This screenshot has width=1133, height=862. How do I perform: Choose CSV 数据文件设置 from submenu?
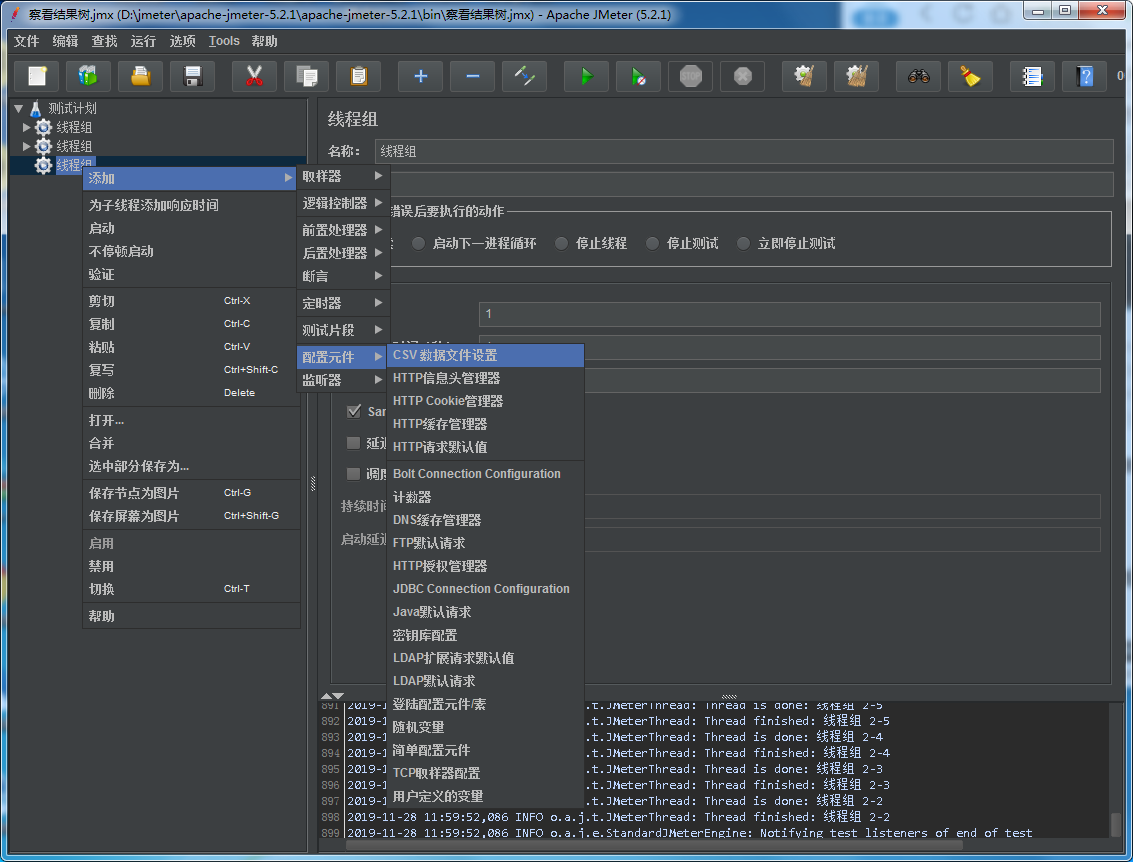pos(486,355)
